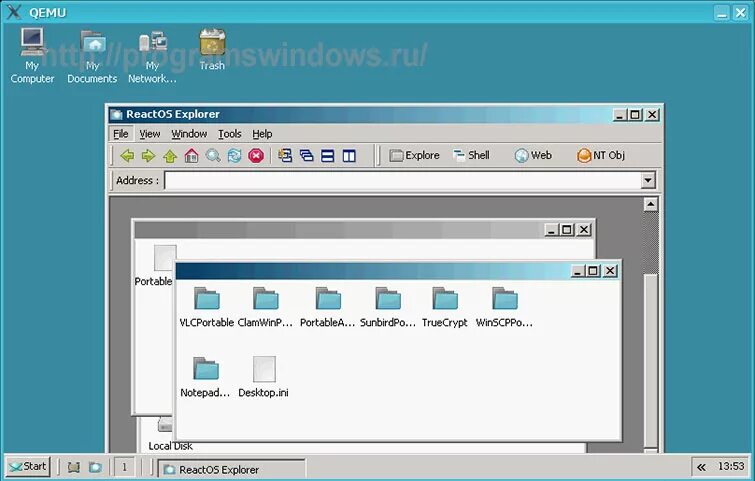Open the Start menu

tap(28, 467)
